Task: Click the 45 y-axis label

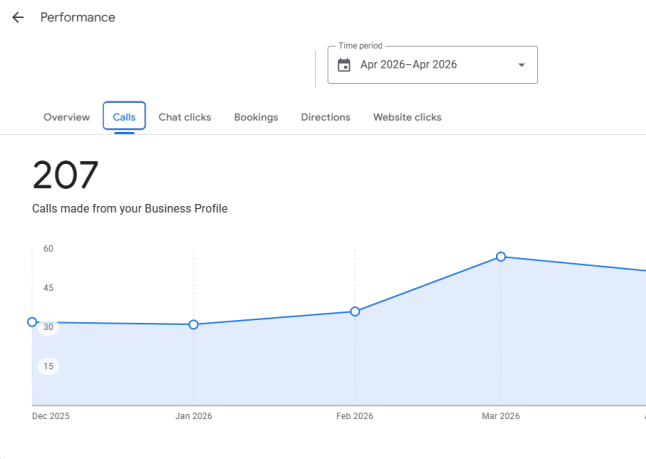Action: pyautogui.click(x=48, y=288)
